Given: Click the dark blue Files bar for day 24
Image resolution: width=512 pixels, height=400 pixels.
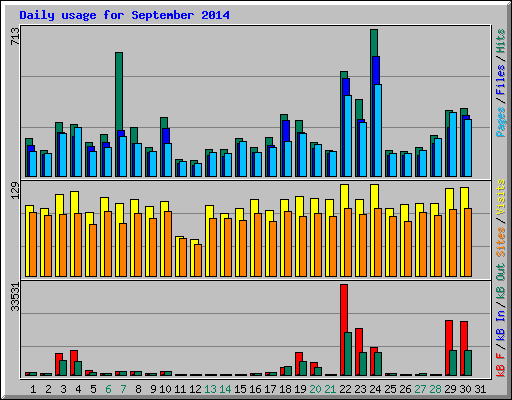Looking at the screenshot, I should [376, 70].
